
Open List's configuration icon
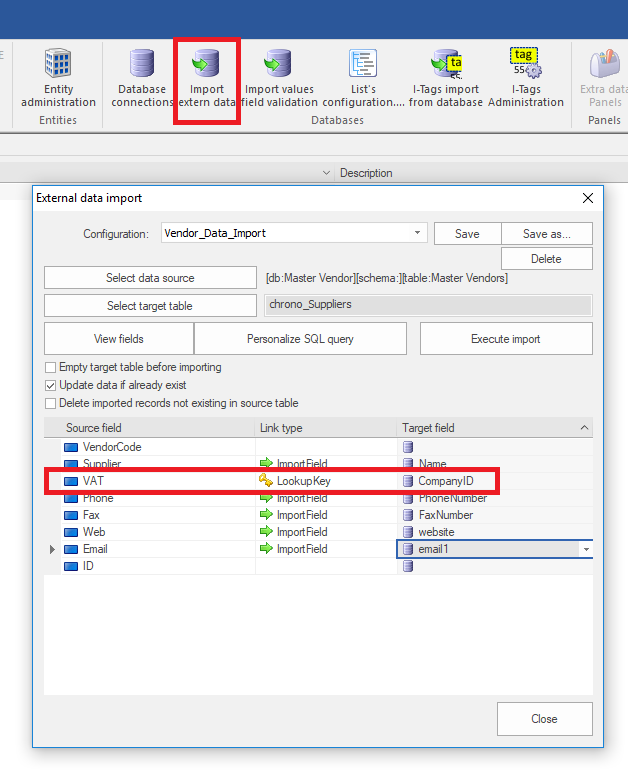(363, 78)
